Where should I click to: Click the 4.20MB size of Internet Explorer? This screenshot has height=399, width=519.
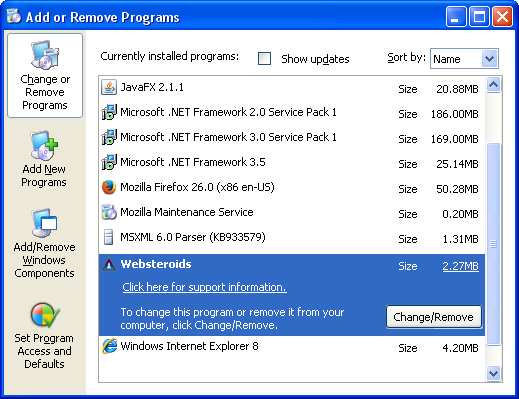[x=460, y=348]
